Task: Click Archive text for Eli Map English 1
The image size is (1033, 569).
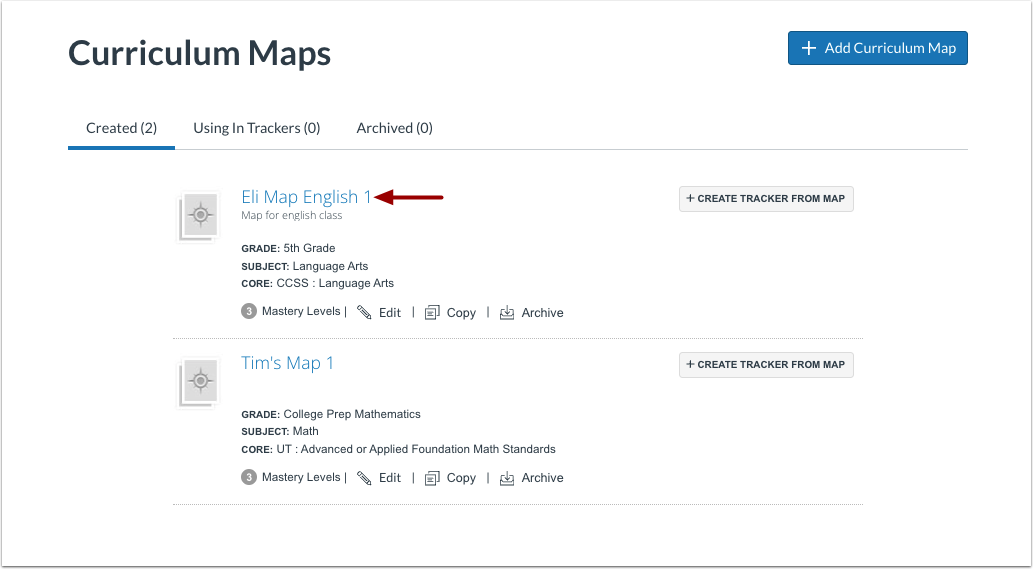Action: pos(542,313)
